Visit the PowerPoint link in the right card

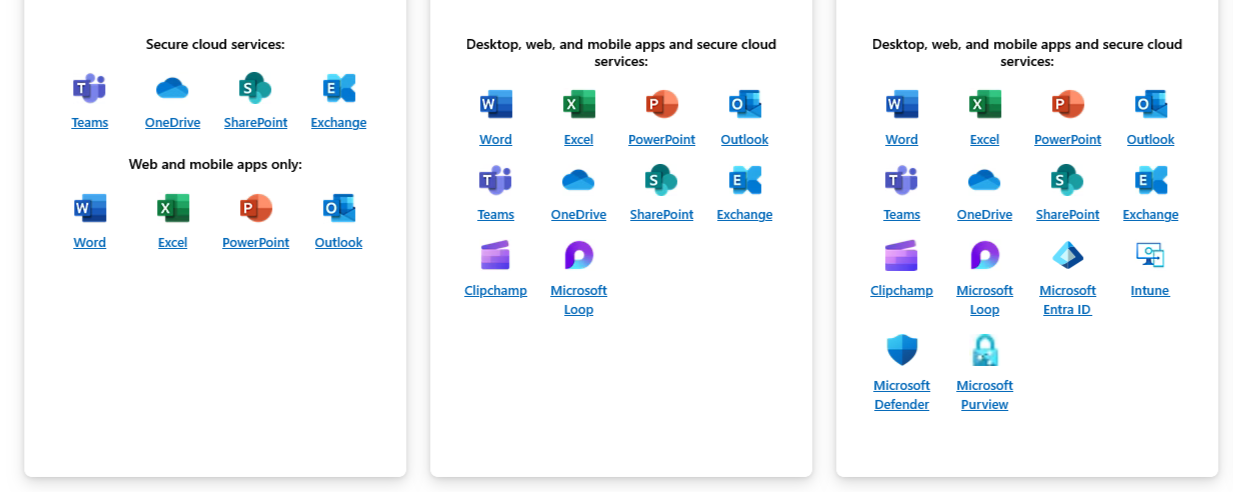pyautogui.click(x=1068, y=140)
